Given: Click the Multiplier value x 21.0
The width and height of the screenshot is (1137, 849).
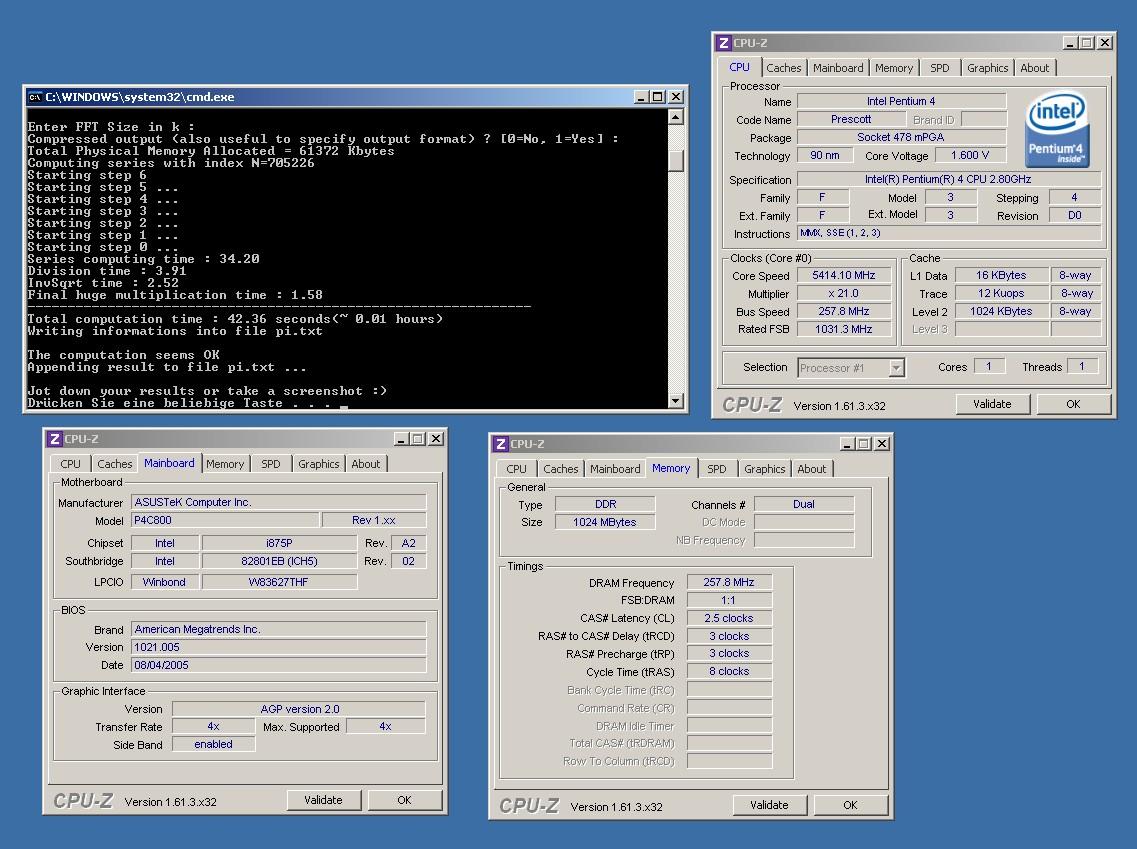Looking at the screenshot, I should click(844, 294).
